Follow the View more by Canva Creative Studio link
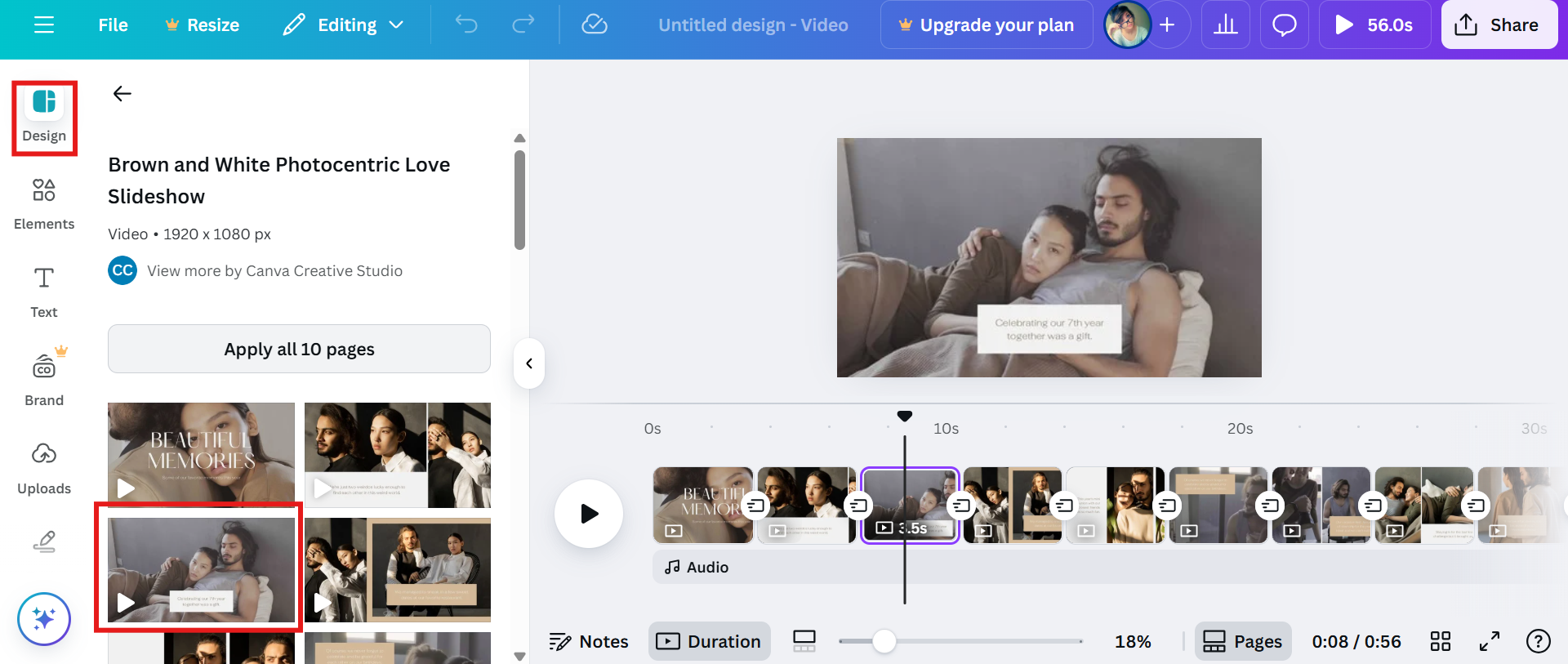This screenshot has height=664, width=1568. click(x=274, y=270)
